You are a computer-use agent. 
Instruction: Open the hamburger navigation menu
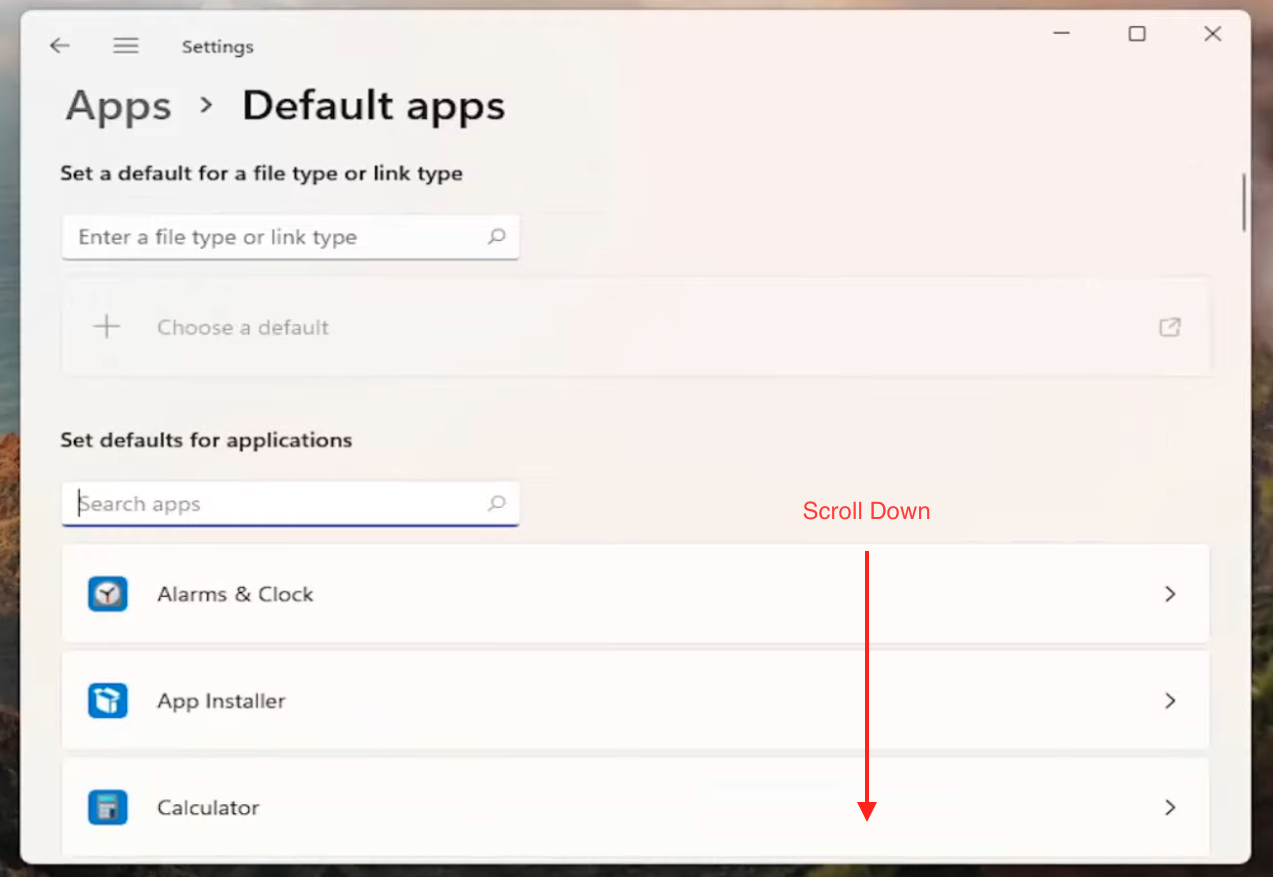pos(125,46)
